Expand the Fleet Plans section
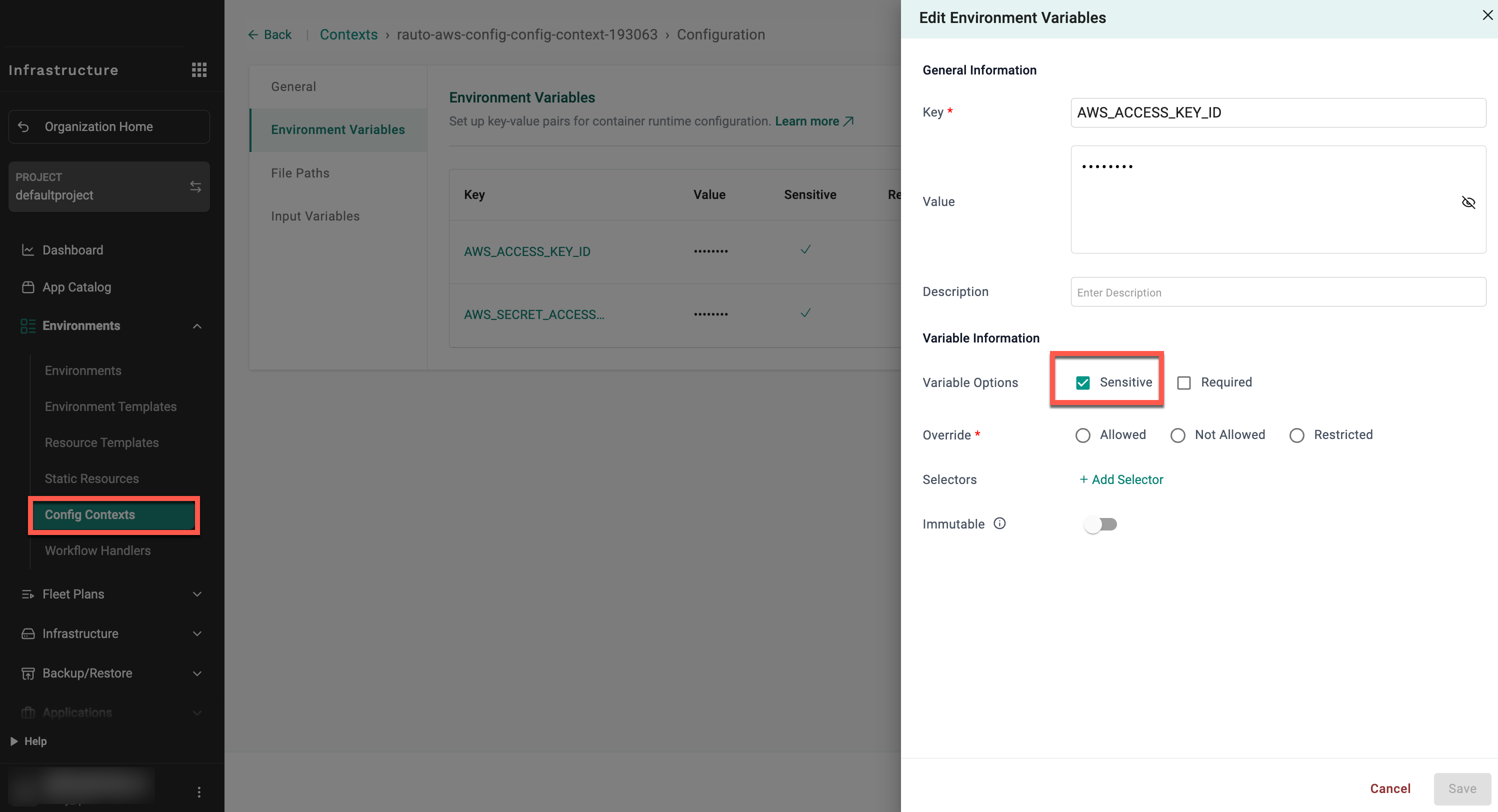This screenshot has width=1498, height=812. (197, 594)
